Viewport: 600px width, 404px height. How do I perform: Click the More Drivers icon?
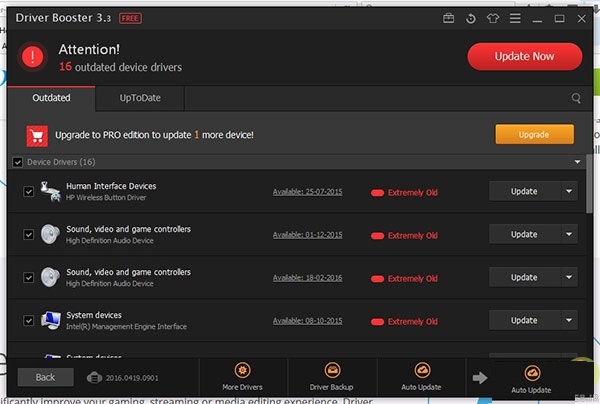pyautogui.click(x=243, y=376)
